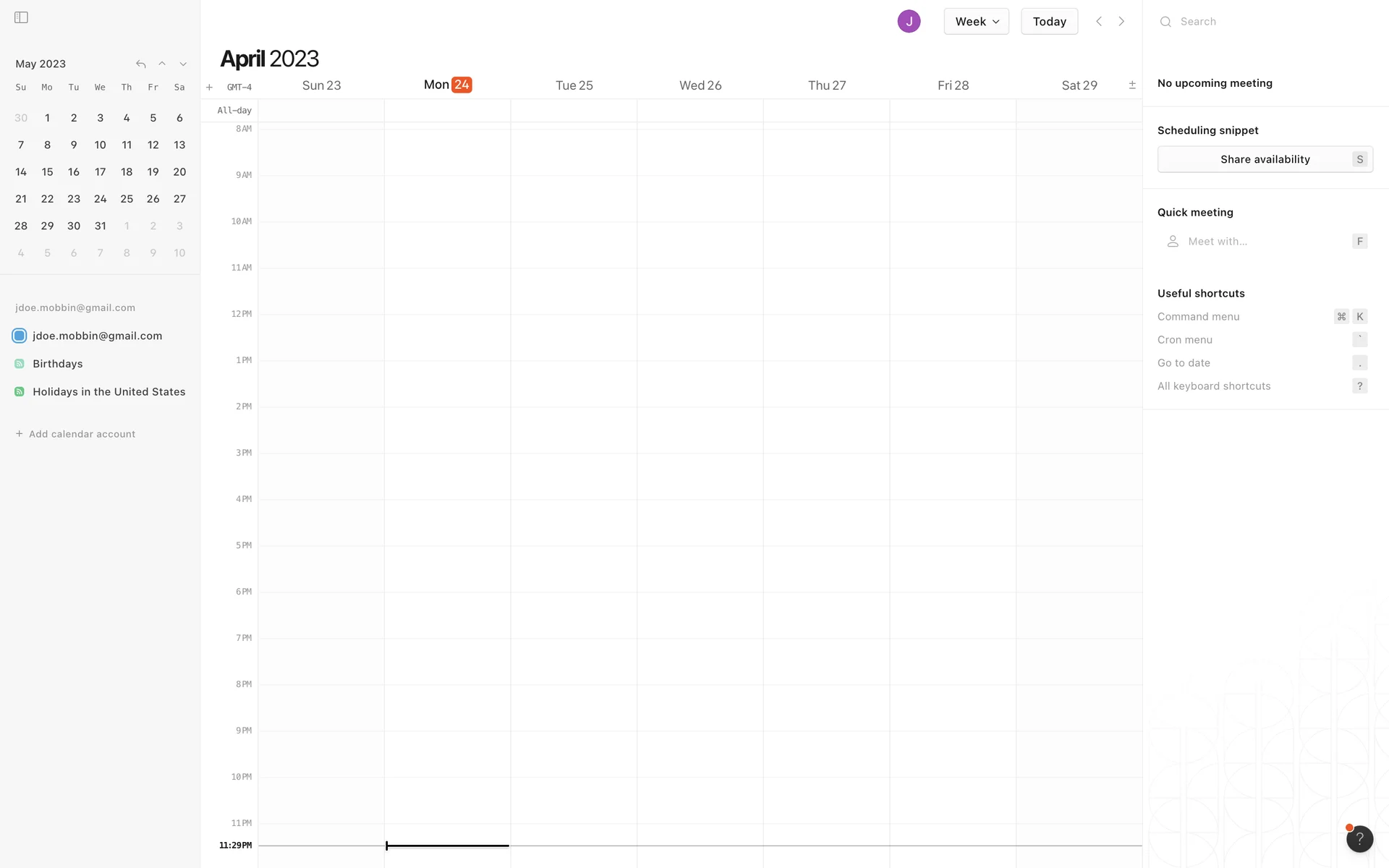Toggle the left sidebar panel icon

pos(21,17)
